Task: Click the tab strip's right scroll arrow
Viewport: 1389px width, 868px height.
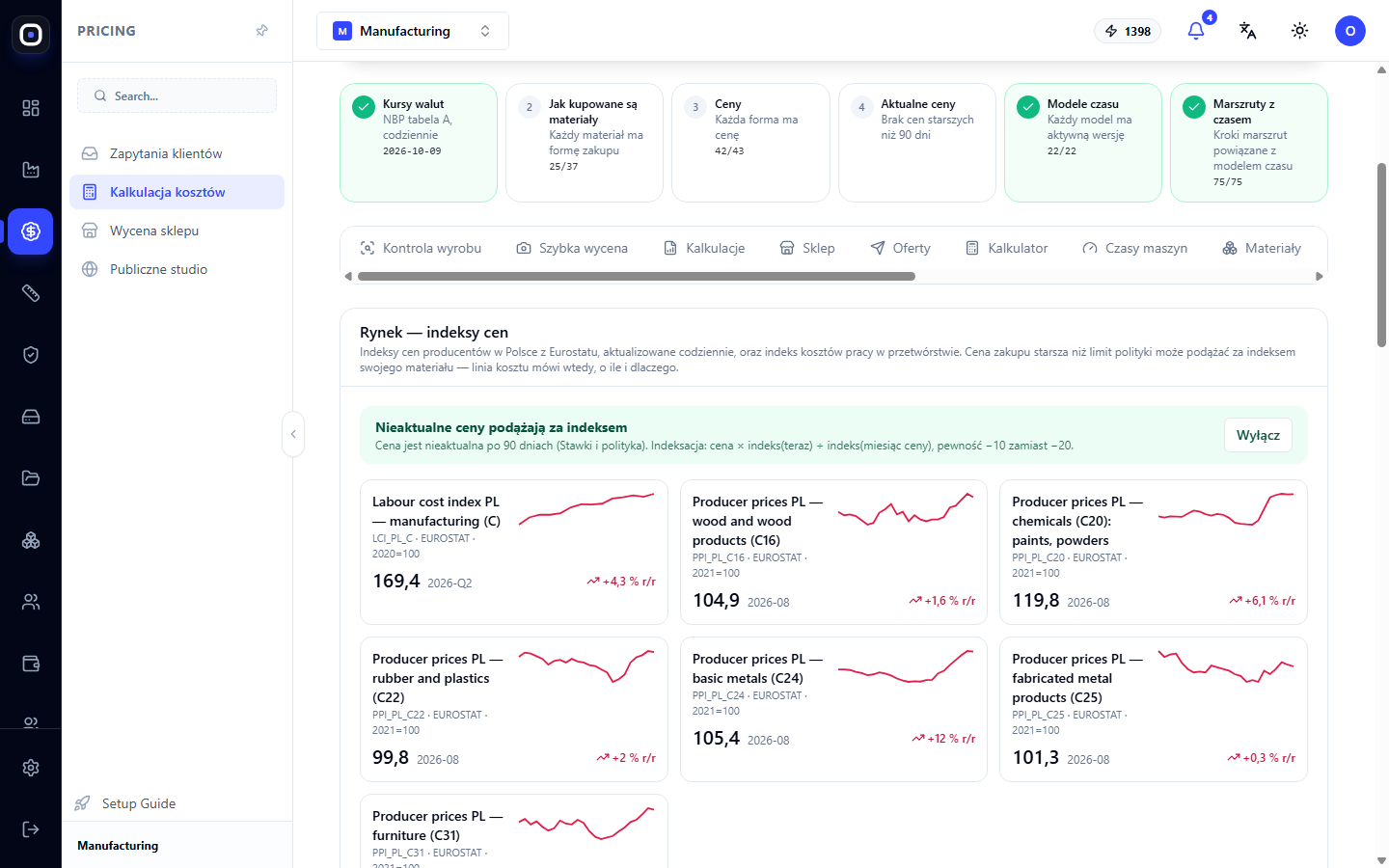Action: point(1320,277)
